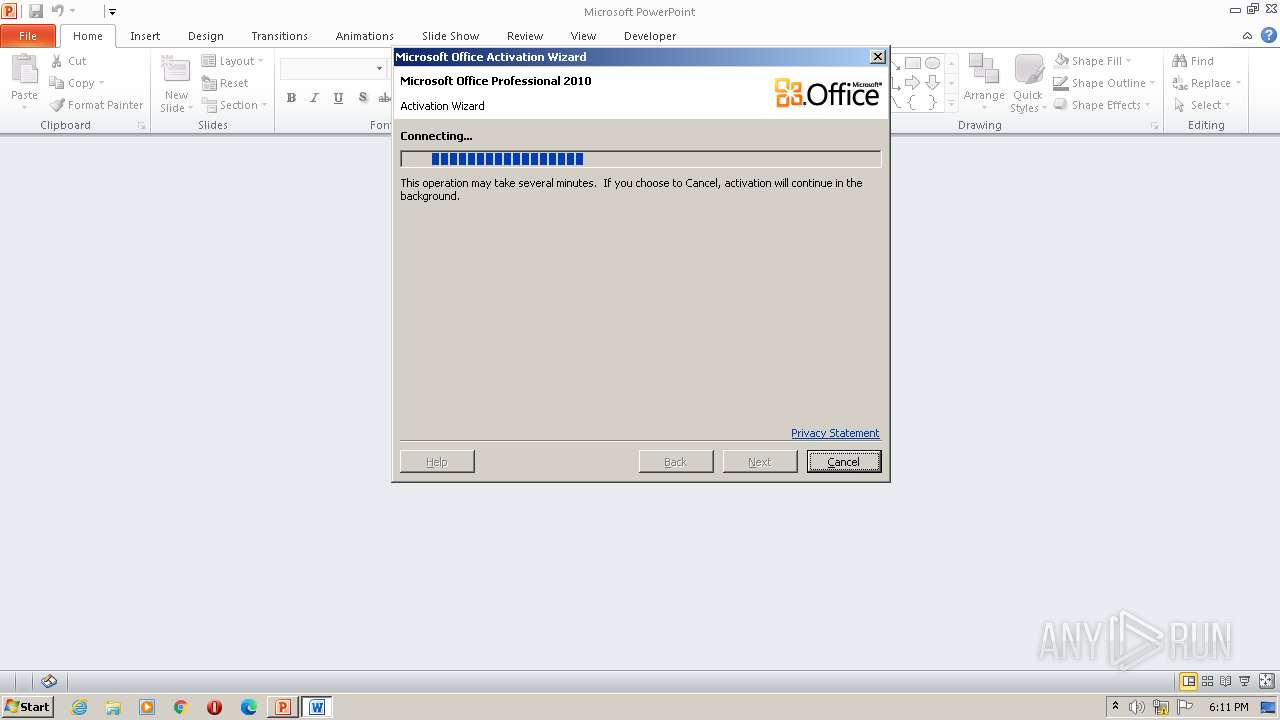The width and height of the screenshot is (1280, 720).
Task: Select the down arrow shape
Action: pos(932,82)
